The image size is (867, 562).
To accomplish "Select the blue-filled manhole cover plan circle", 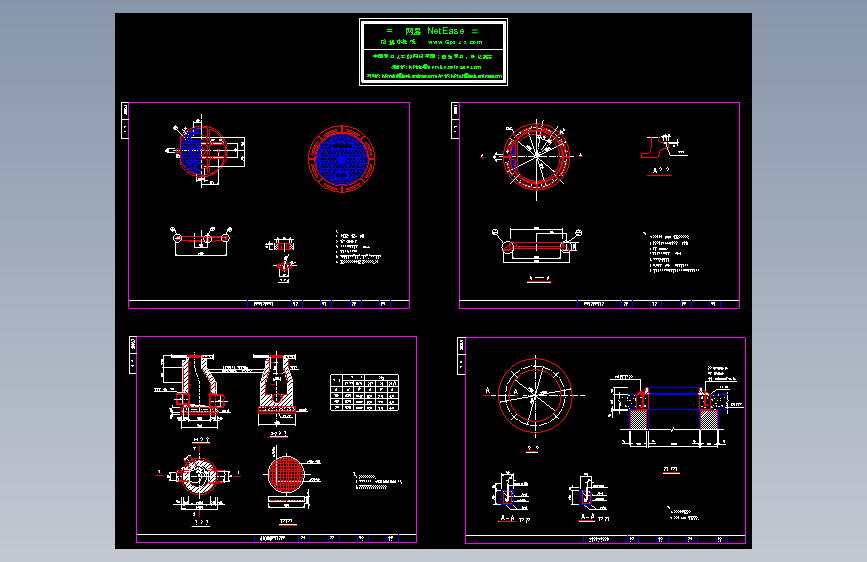I will pos(342,159).
